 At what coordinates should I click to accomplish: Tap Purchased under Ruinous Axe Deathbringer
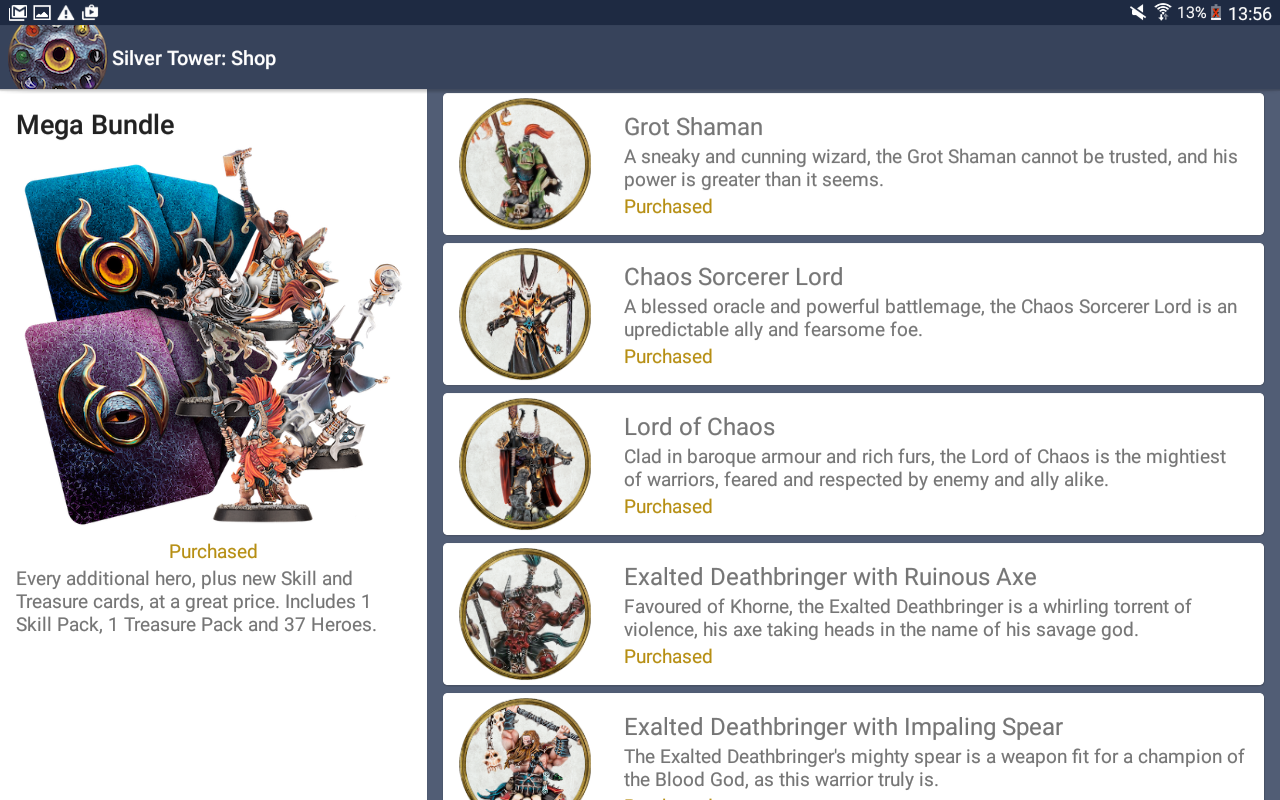tap(668, 657)
